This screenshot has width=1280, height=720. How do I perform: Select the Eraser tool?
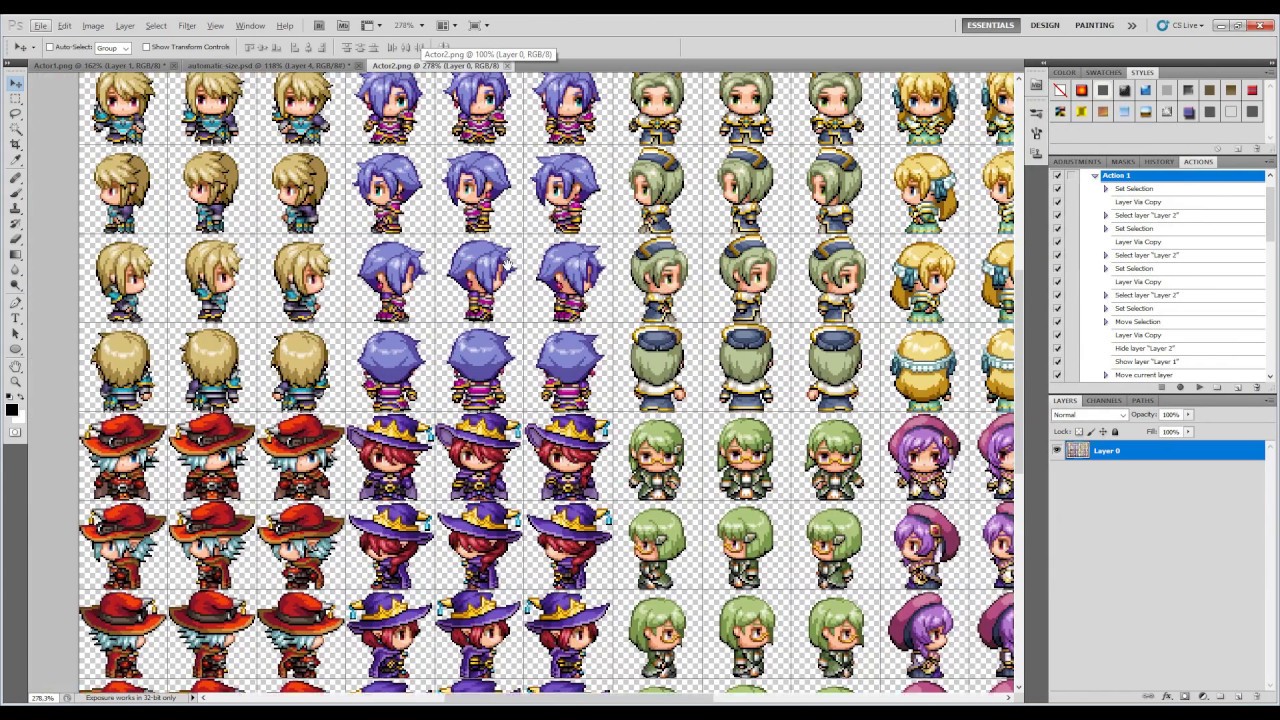click(16, 238)
